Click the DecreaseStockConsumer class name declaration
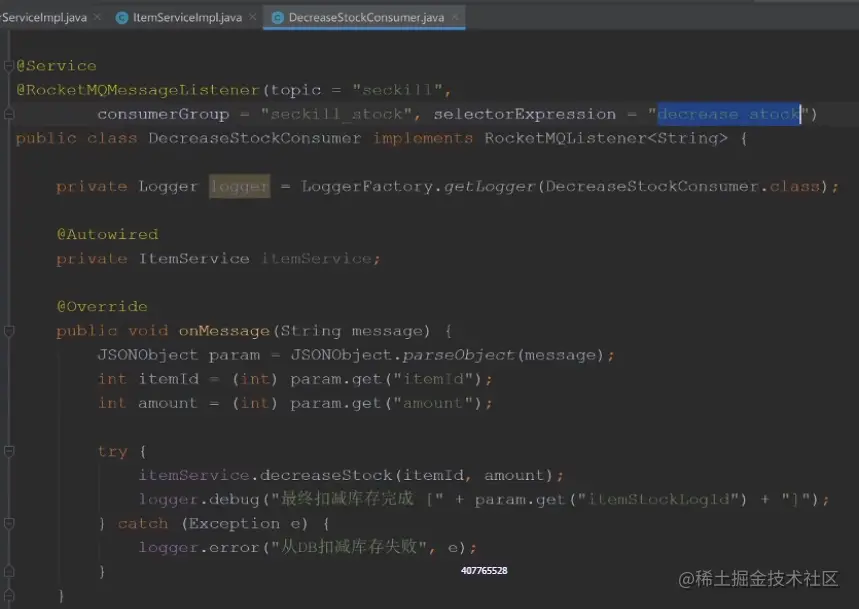The image size is (859, 609). click(255, 138)
